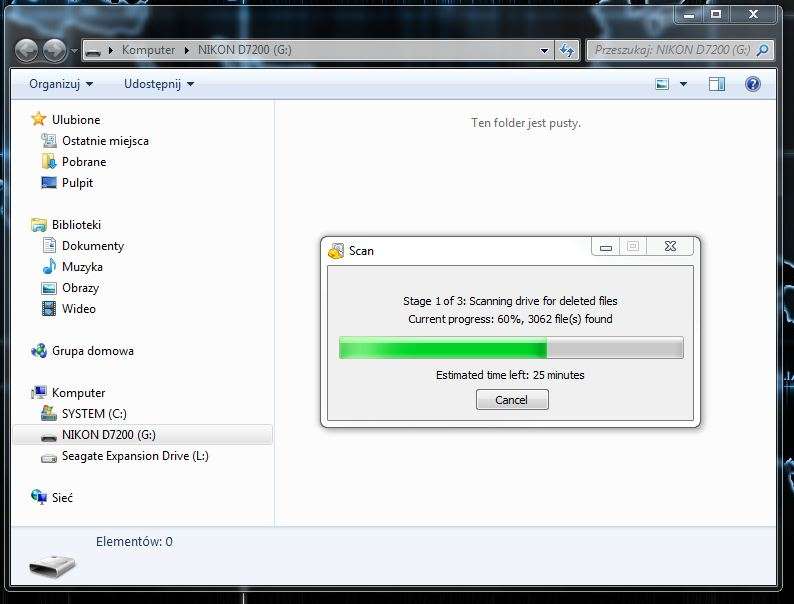Click the Back navigation arrow button

pyautogui.click(x=27, y=49)
